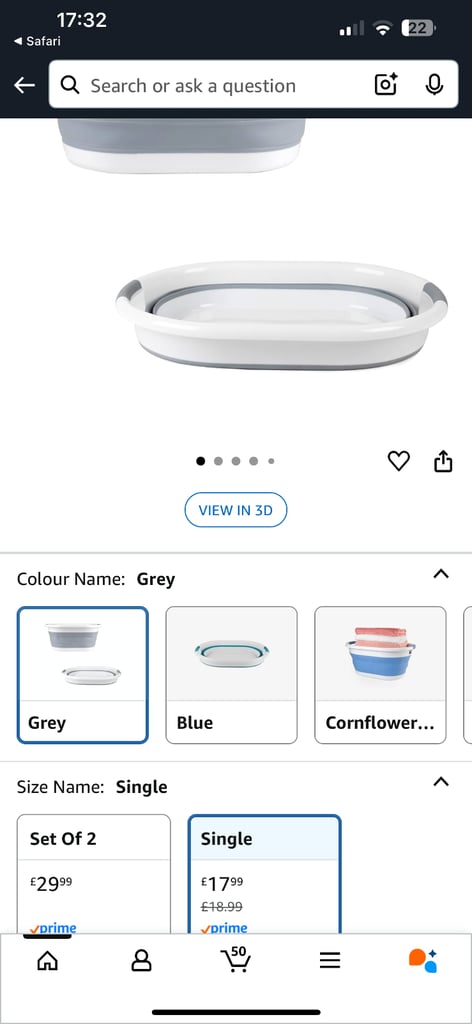Select the Grey colour option
472x1024 pixels.
[x=83, y=675]
